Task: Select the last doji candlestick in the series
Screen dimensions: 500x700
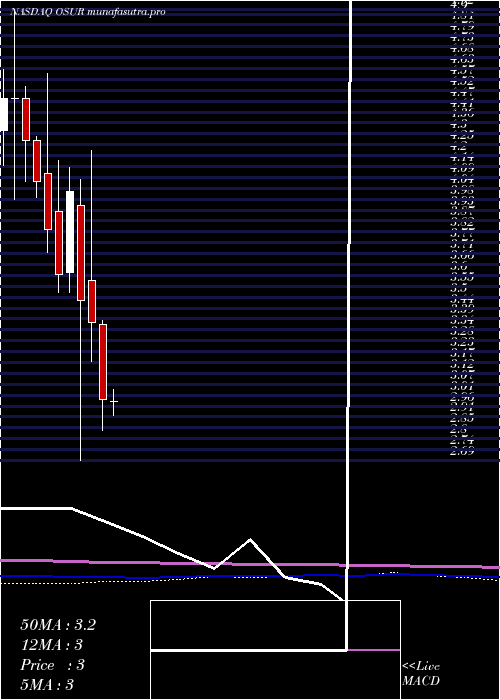Action: (x=113, y=402)
